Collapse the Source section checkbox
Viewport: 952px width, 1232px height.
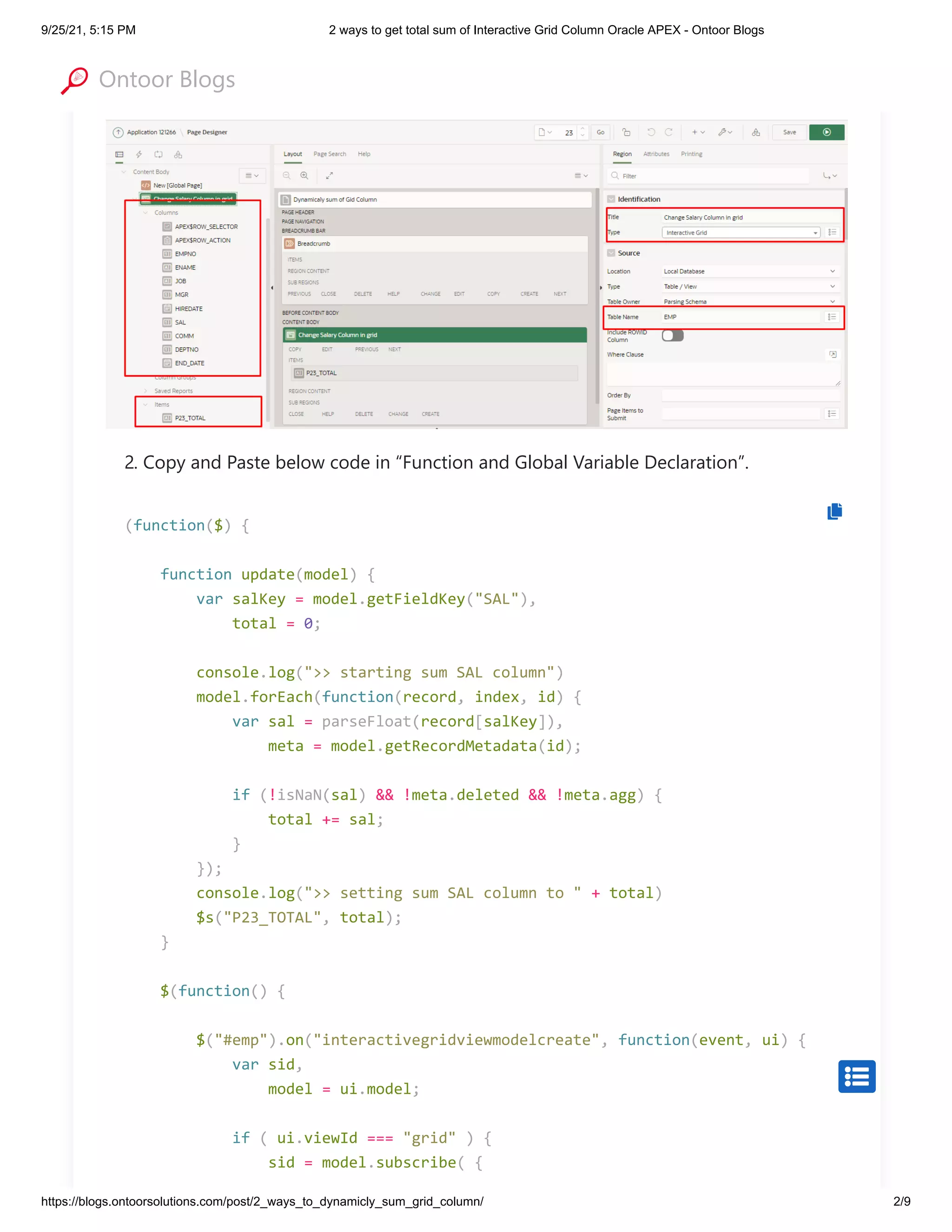[611, 253]
